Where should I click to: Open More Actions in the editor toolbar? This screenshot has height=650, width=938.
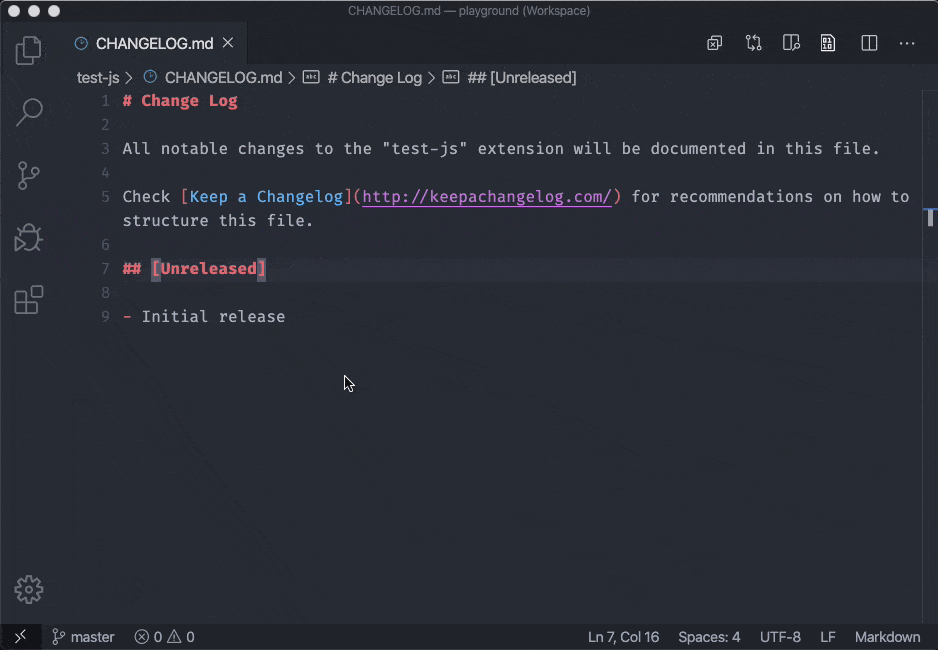(907, 43)
